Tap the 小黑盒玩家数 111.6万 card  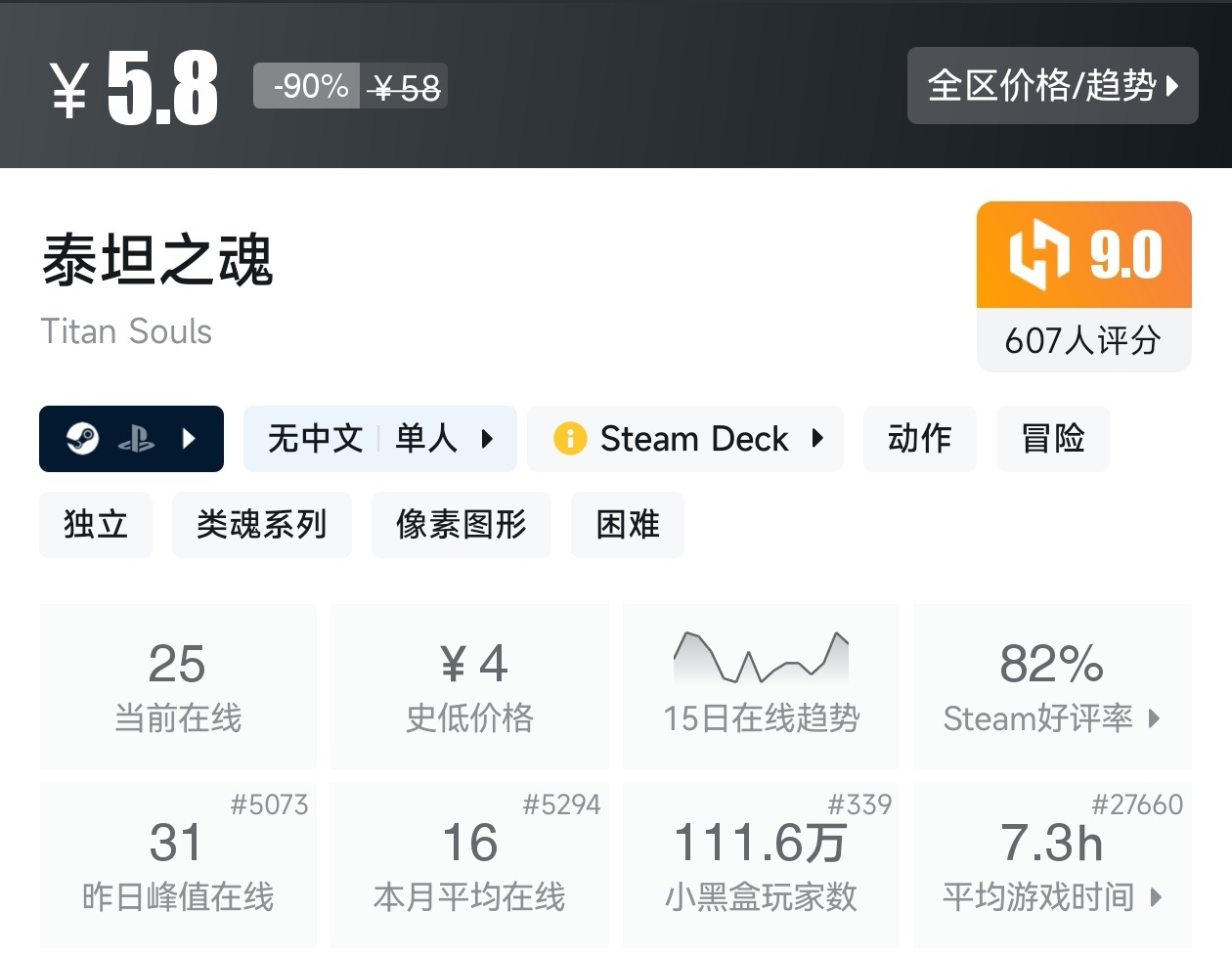[761, 865]
